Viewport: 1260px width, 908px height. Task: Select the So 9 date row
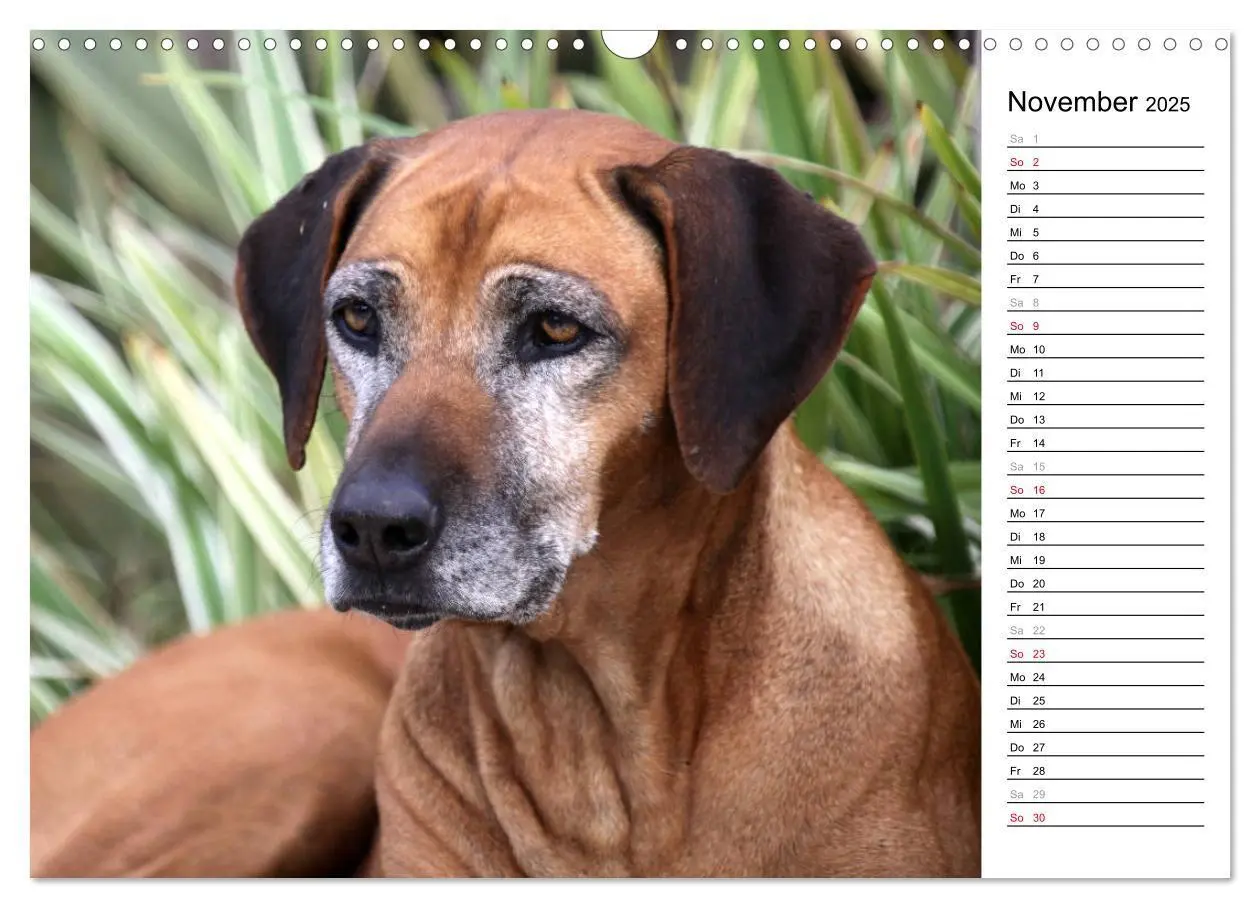point(1105,326)
